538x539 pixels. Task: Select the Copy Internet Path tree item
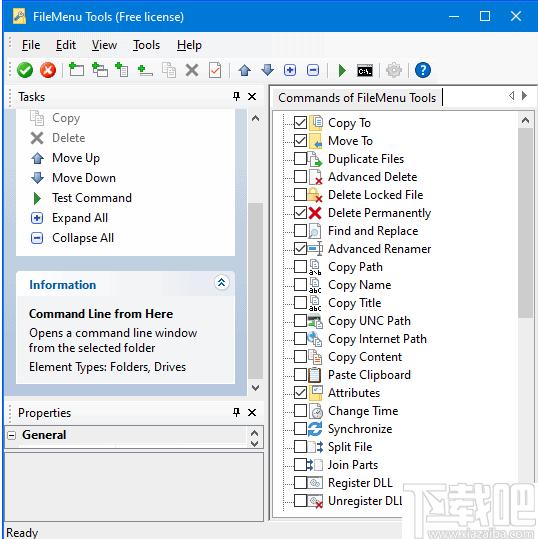[x=377, y=339]
